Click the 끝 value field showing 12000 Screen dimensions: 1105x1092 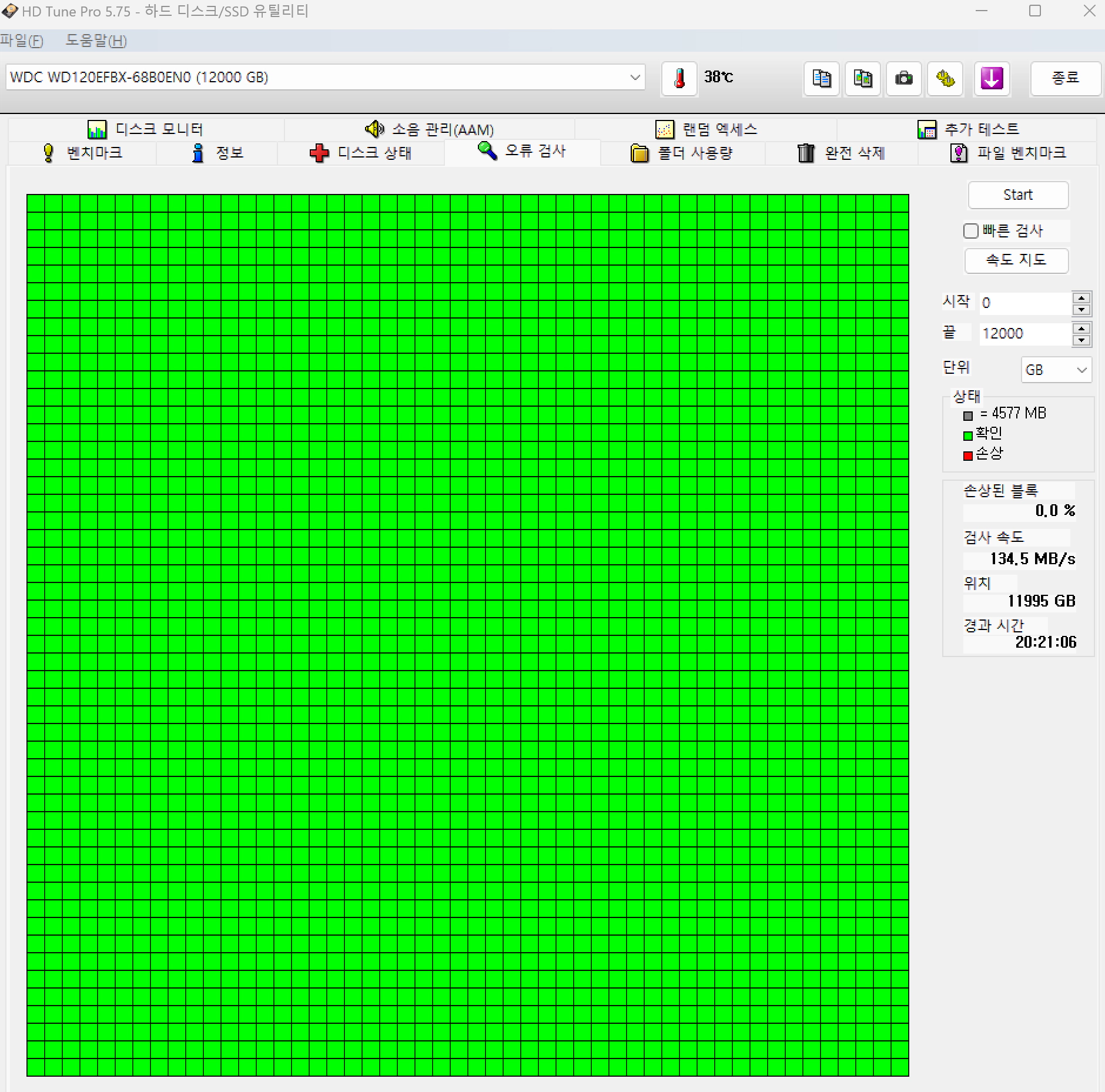[1024, 333]
